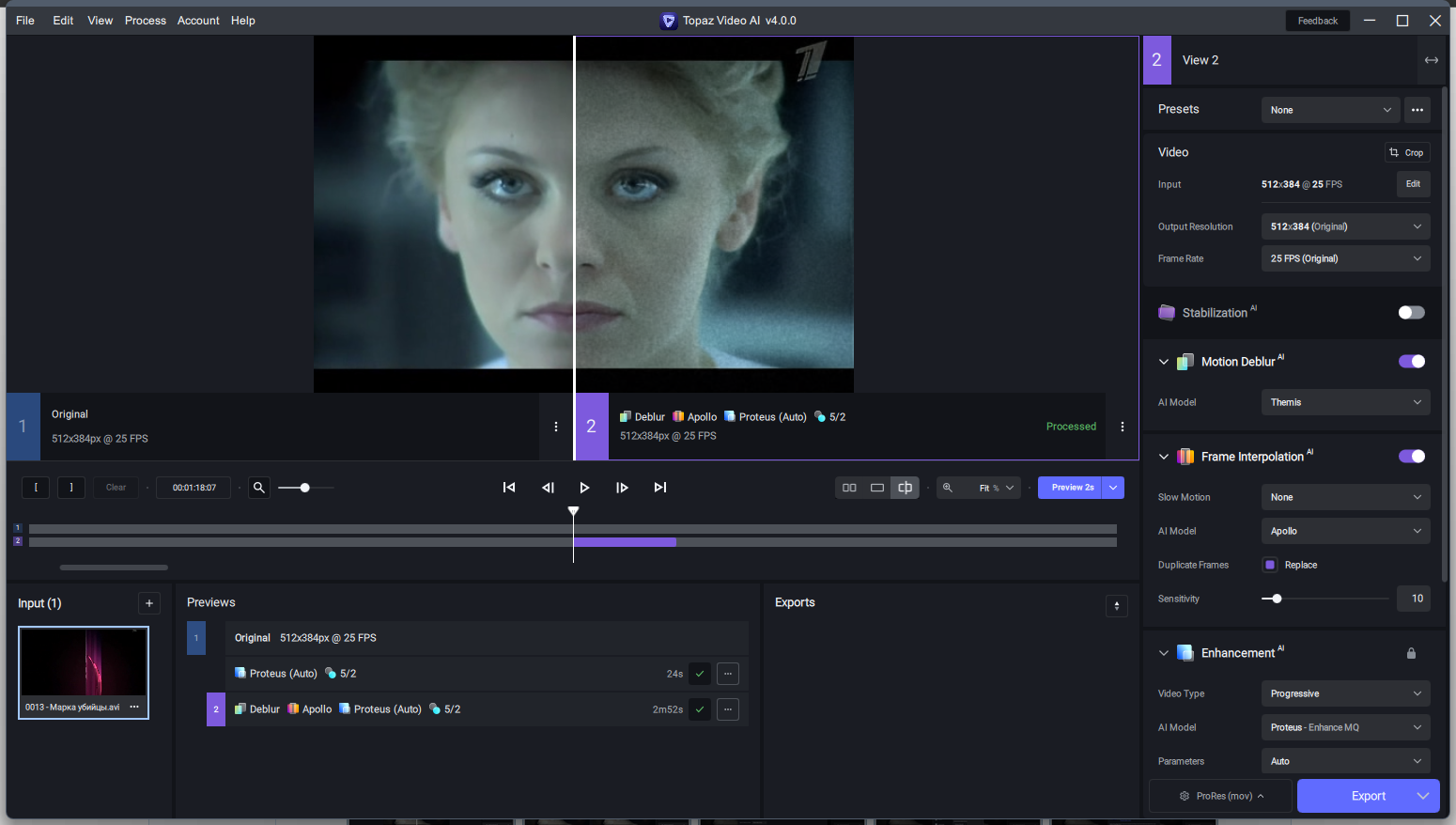
Task: Click the Crop button
Action: (1407, 152)
